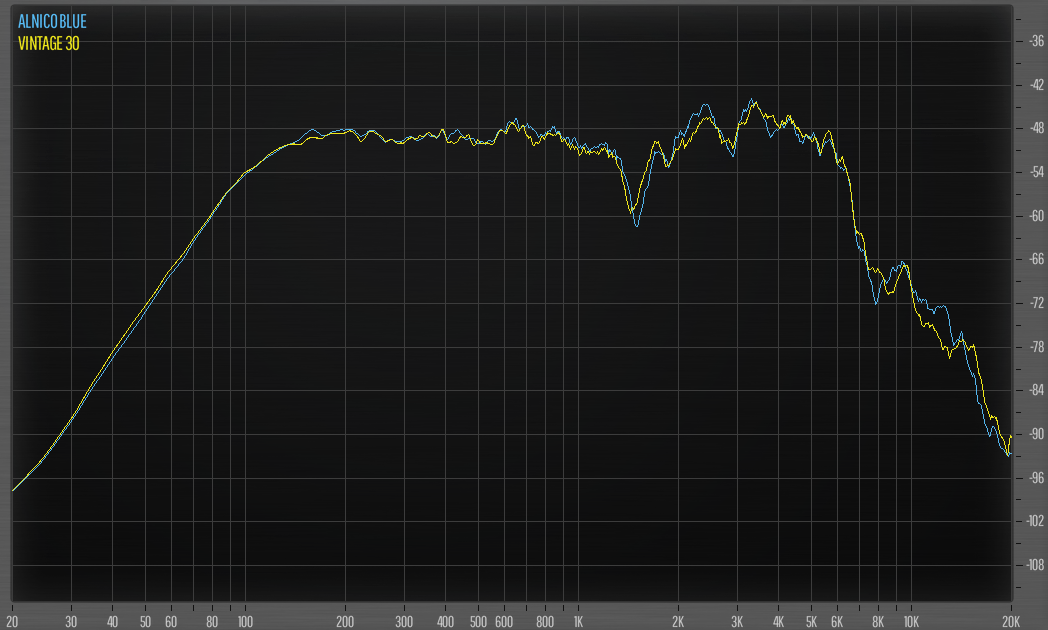Image resolution: width=1048 pixels, height=630 pixels.
Task: Click the 10K frequency axis label
Action: coord(911,621)
